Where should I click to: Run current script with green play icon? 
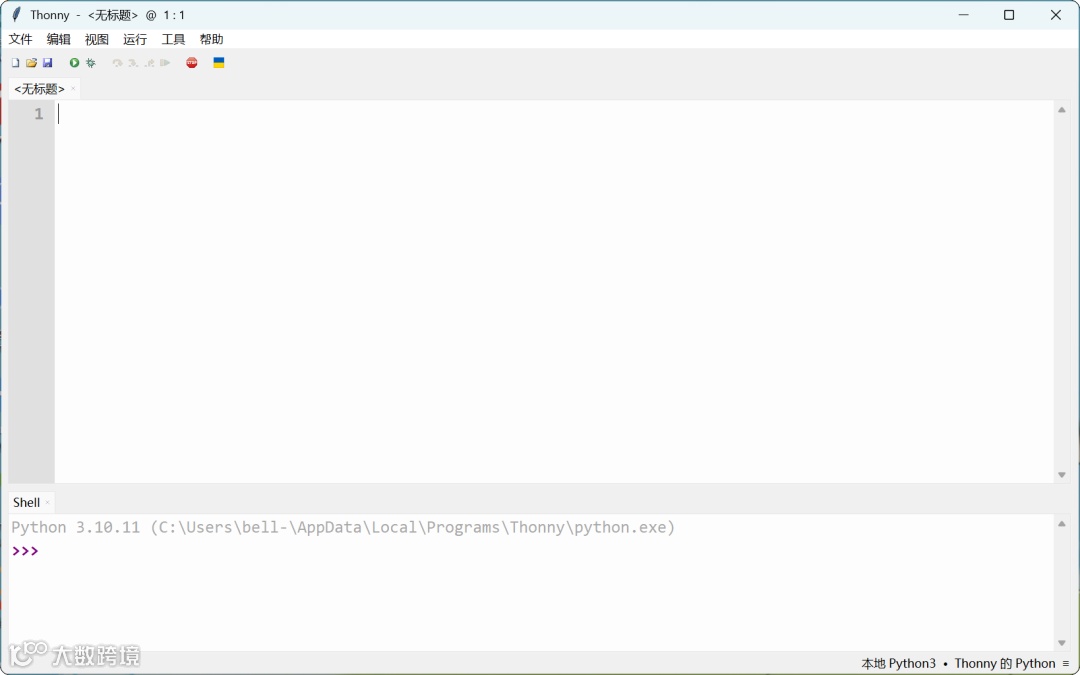(x=74, y=63)
